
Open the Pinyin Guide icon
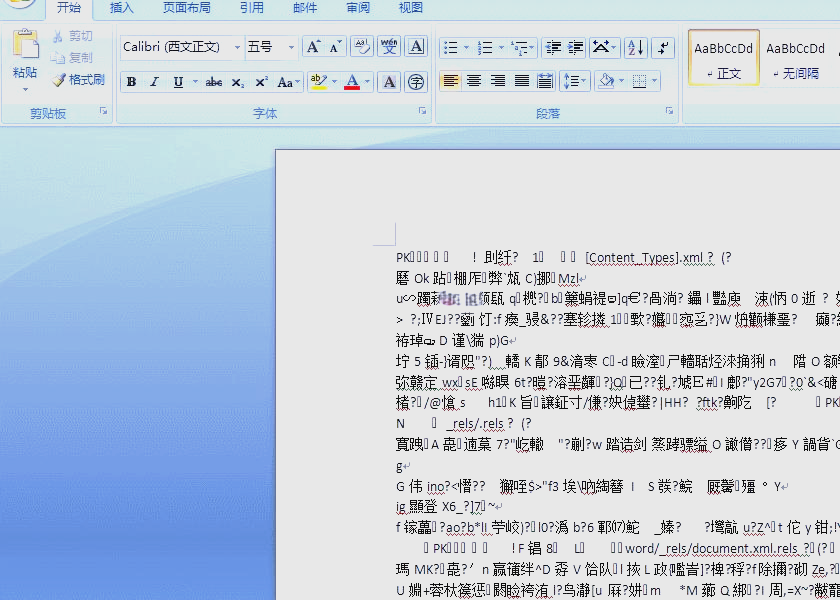pyautogui.click(x=388, y=45)
